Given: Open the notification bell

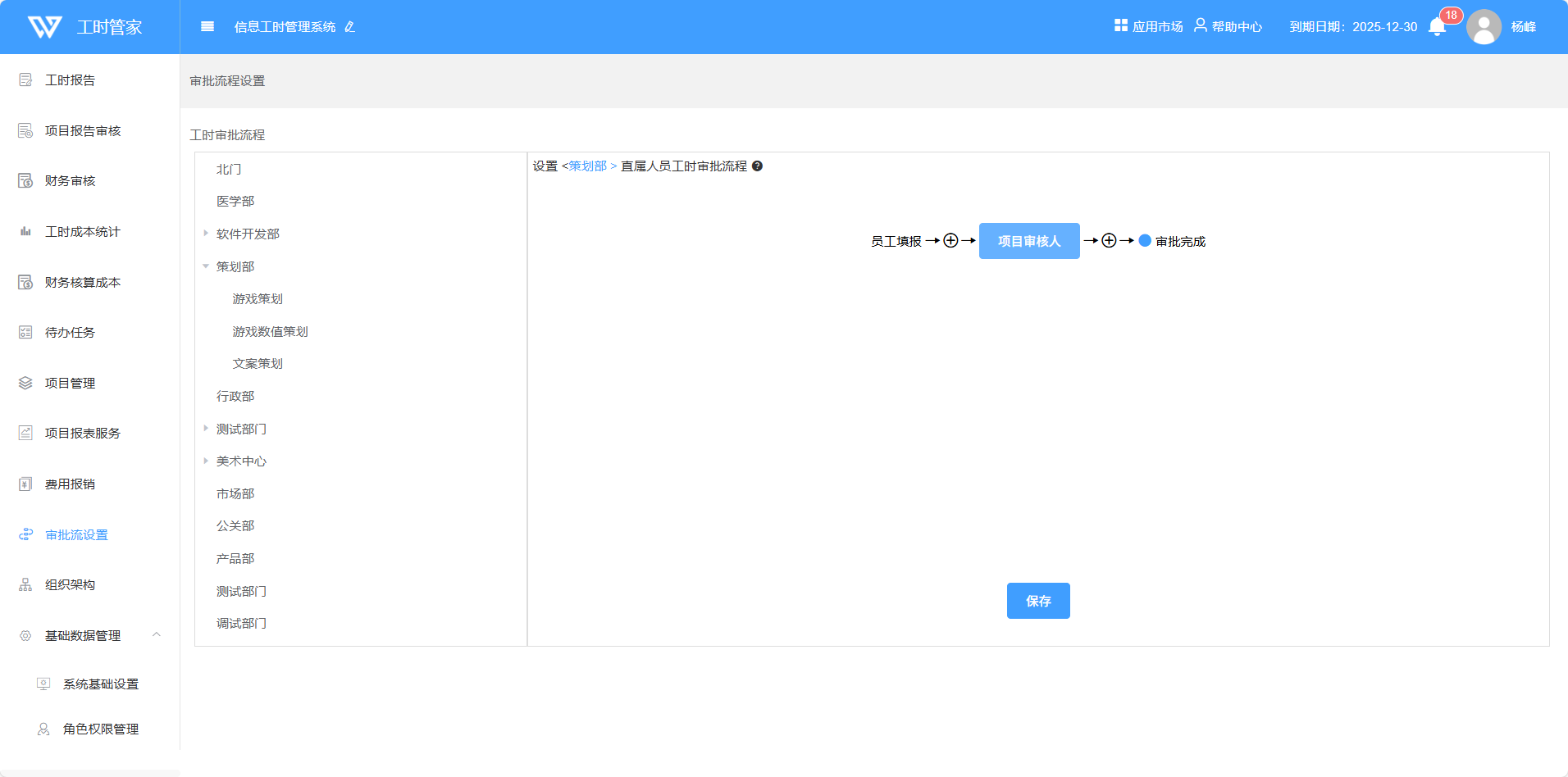Looking at the screenshot, I should coord(1437,27).
